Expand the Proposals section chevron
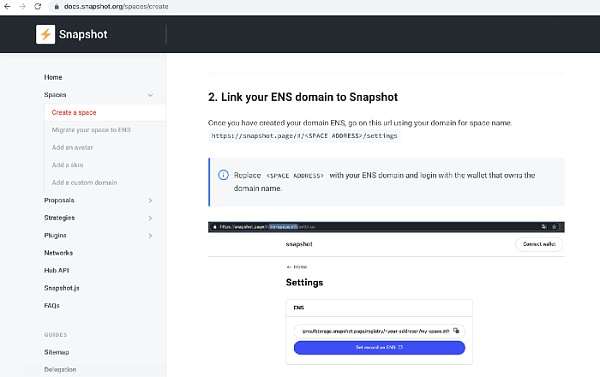 (x=150, y=201)
